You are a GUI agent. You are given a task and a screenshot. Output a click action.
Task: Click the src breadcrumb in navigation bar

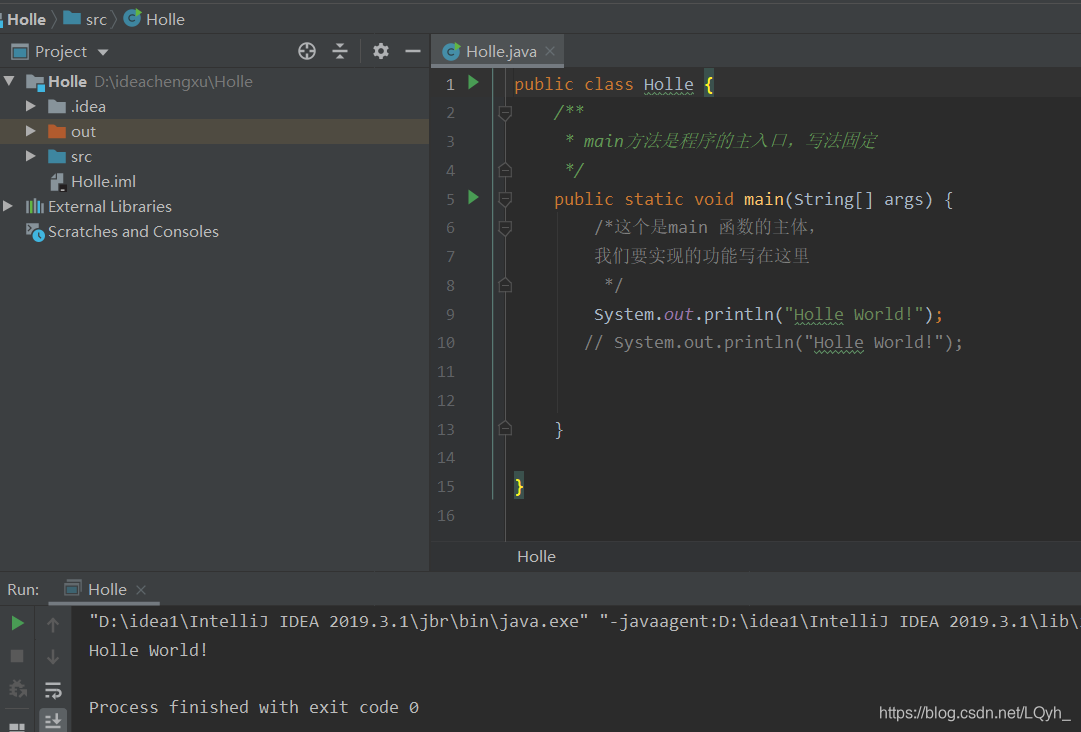[86, 19]
